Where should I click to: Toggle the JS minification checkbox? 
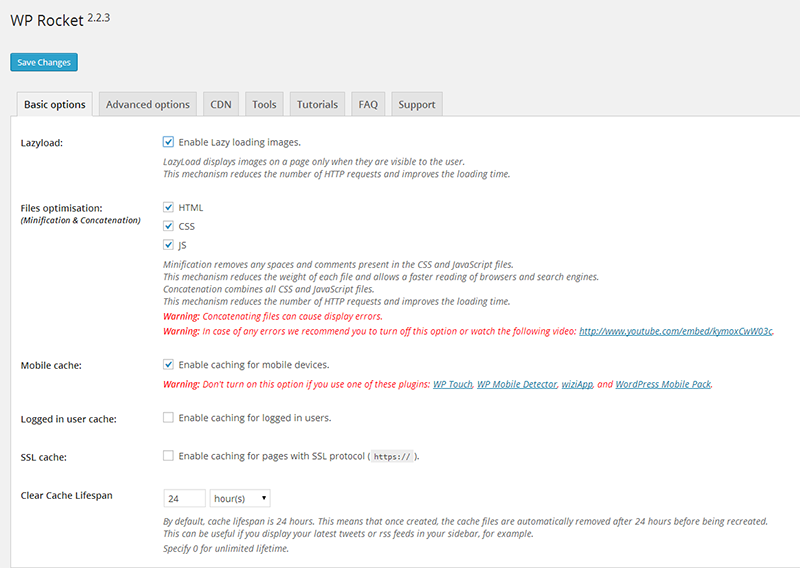pyautogui.click(x=168, y=245)
